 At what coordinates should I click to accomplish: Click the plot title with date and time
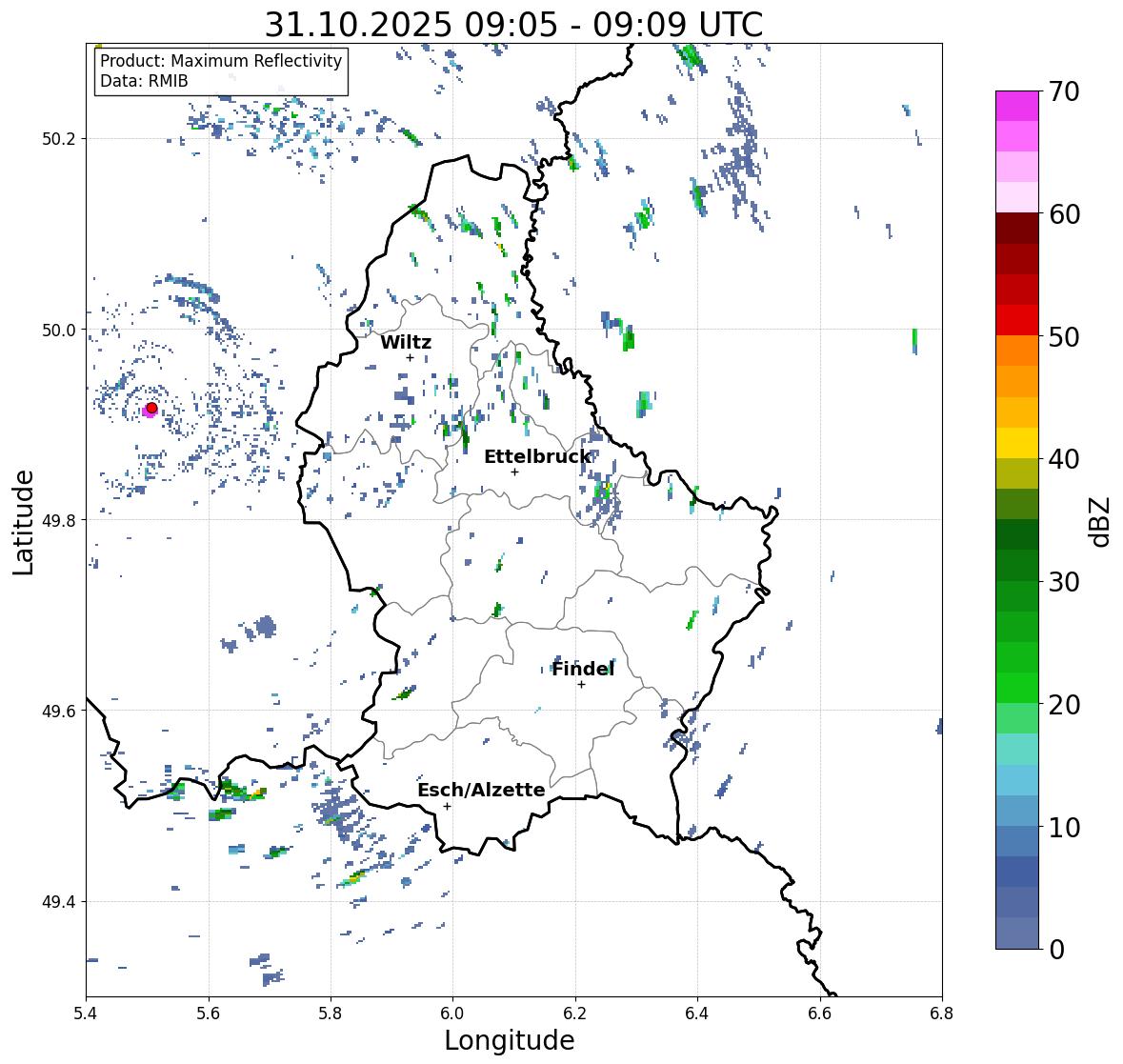click(513, 25)
